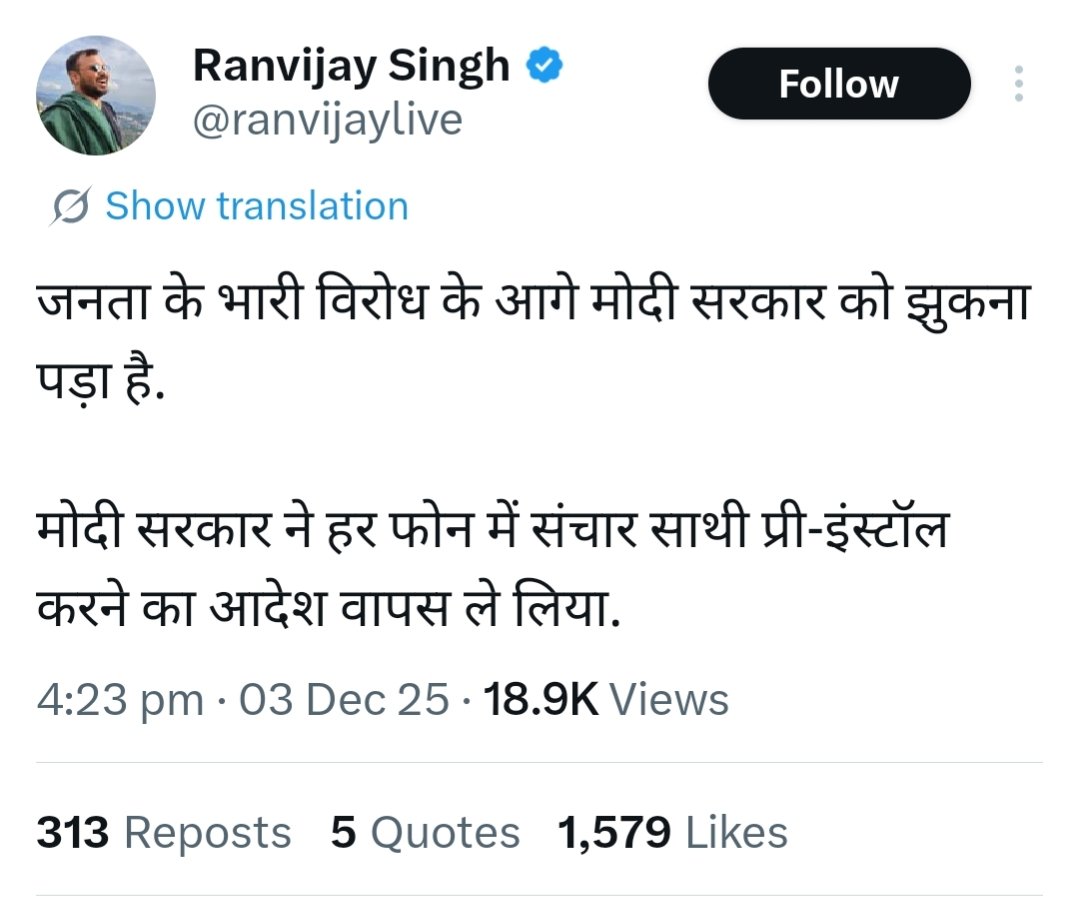Click the translation icon beside Show translation
This screenshot has width=1079, height=915.
coord(72,206)
